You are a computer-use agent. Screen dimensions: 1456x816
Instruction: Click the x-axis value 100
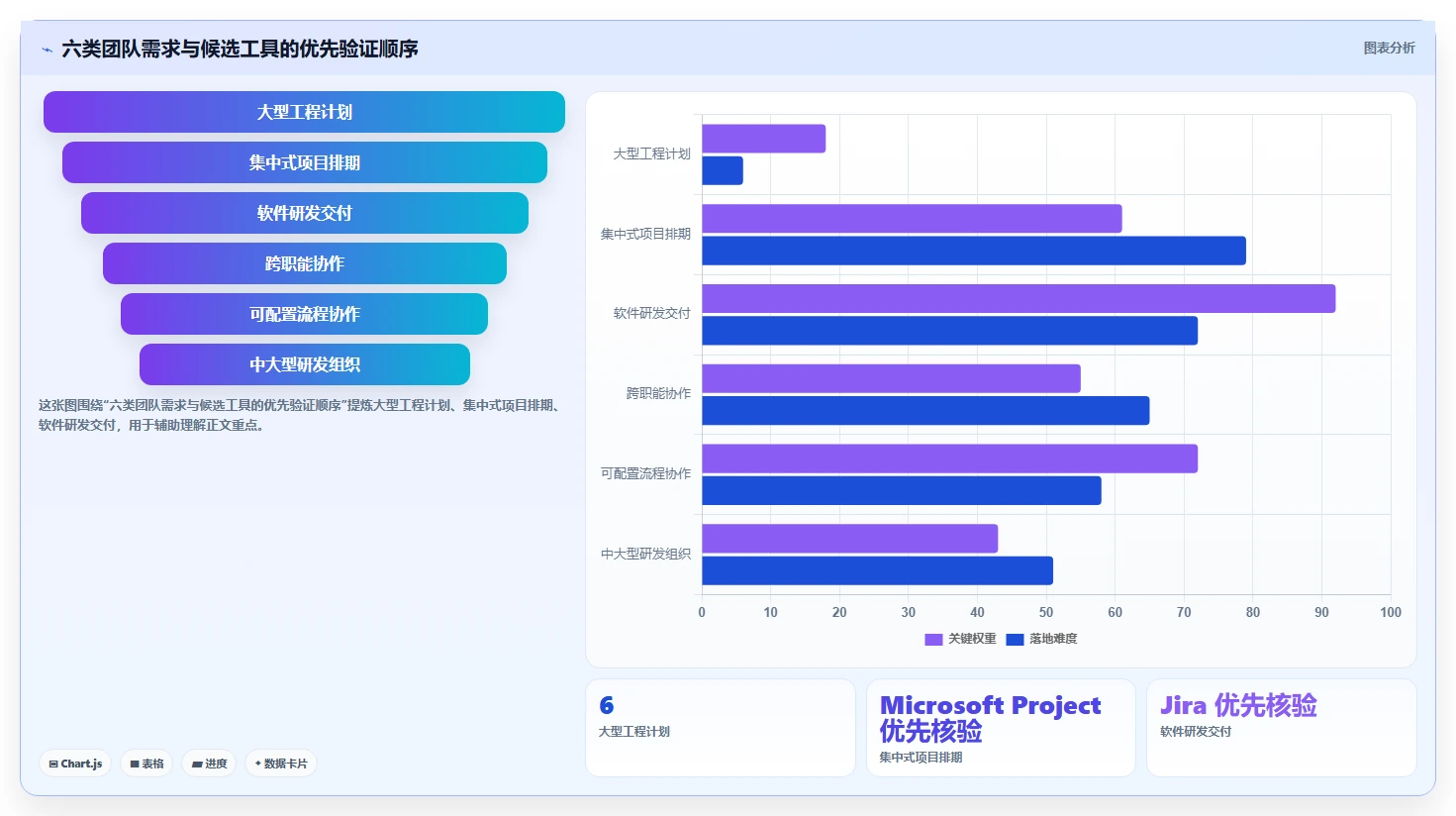(x=1390, y=612)
